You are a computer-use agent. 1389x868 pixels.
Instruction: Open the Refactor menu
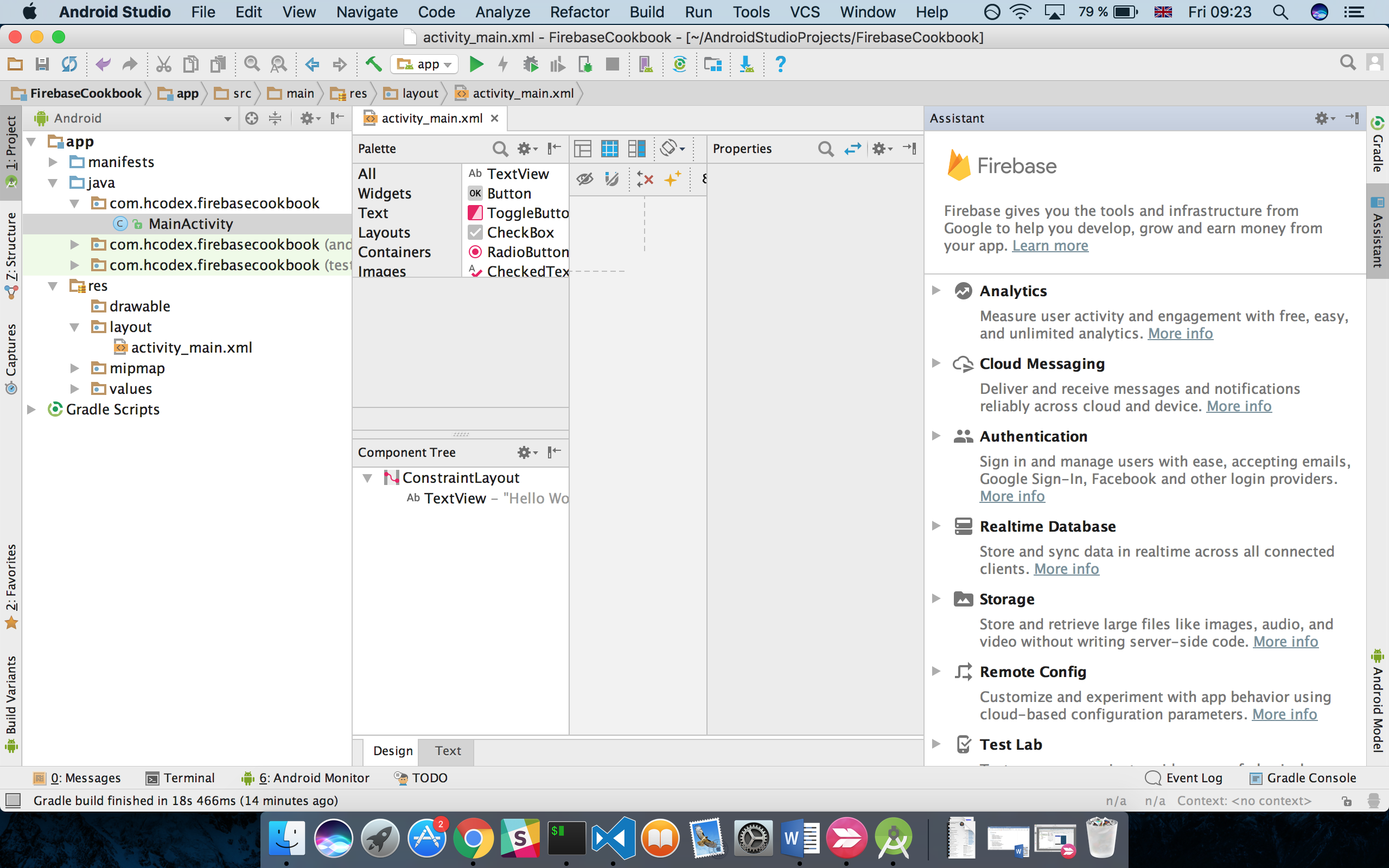point(579,12)
